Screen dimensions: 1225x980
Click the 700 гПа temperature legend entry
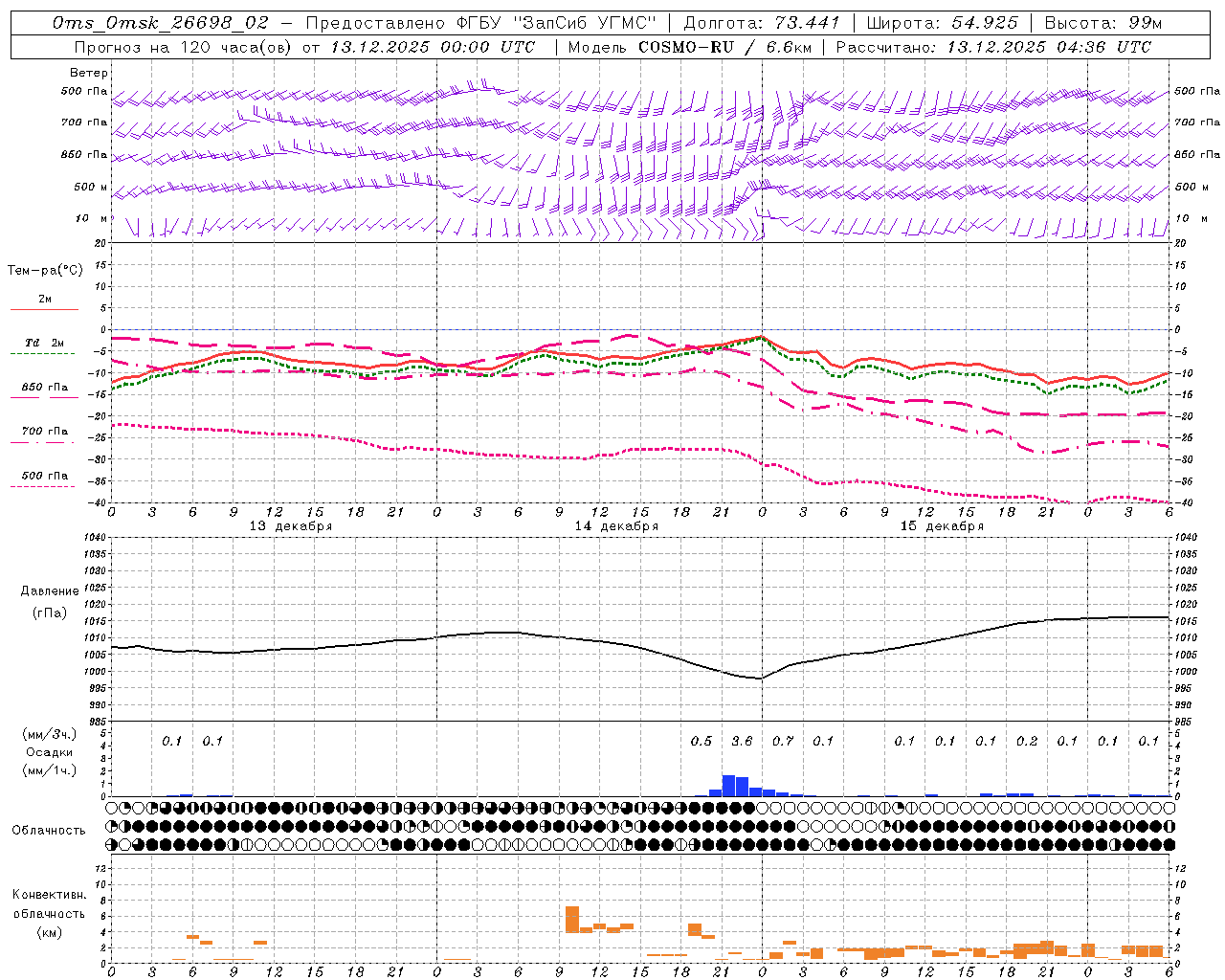44,432
